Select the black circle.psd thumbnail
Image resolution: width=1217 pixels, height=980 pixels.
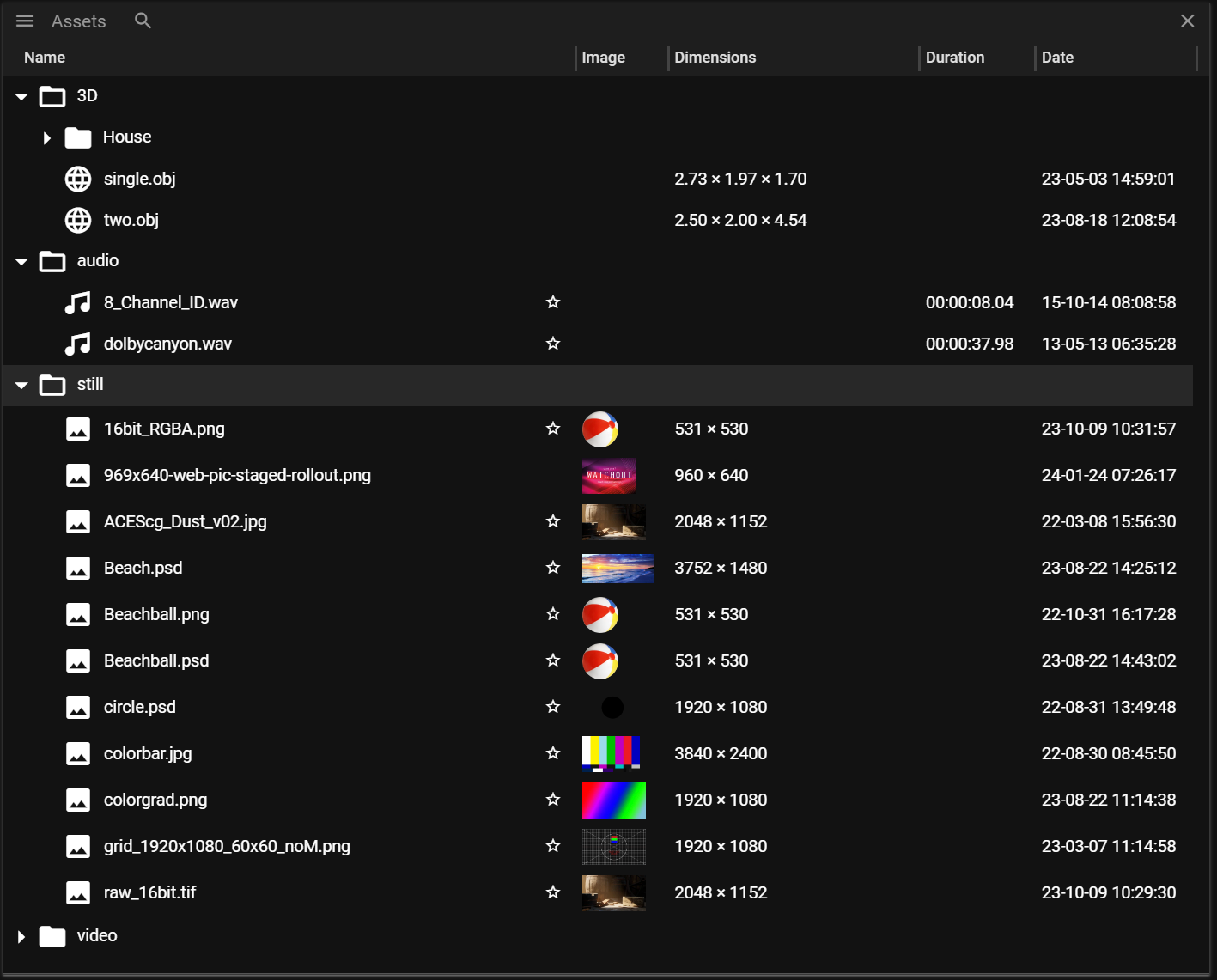click(x=612, y=708)
